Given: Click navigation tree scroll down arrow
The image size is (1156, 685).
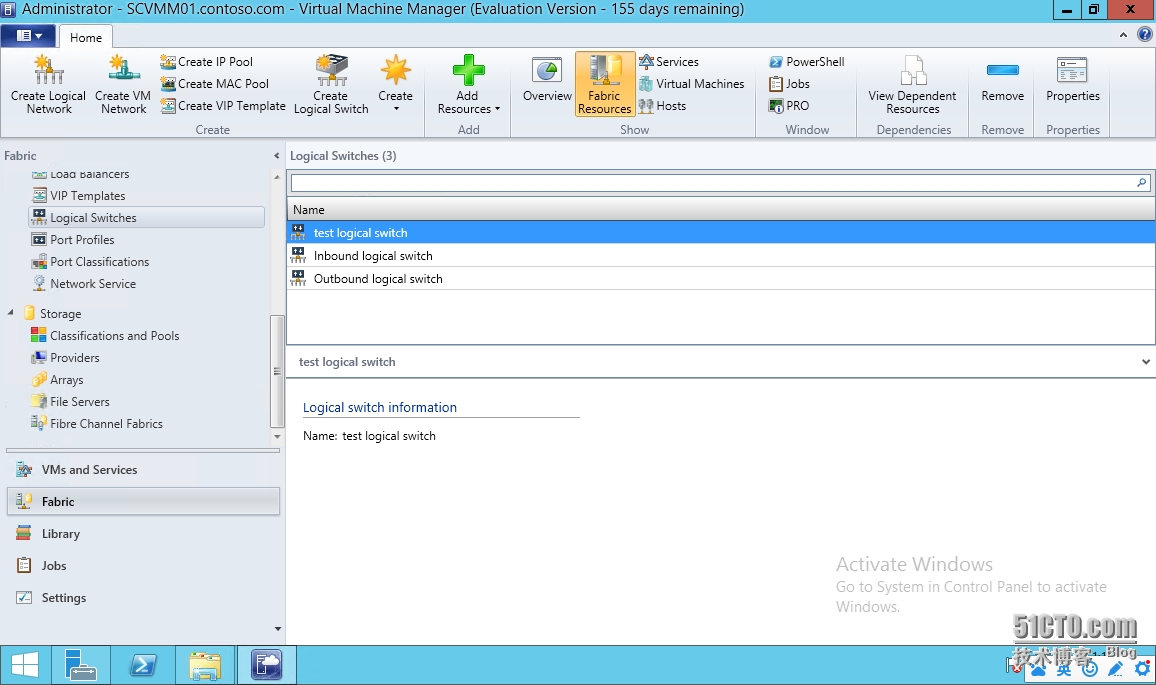Looking at the screenshot, I should [x=277, y=437].
